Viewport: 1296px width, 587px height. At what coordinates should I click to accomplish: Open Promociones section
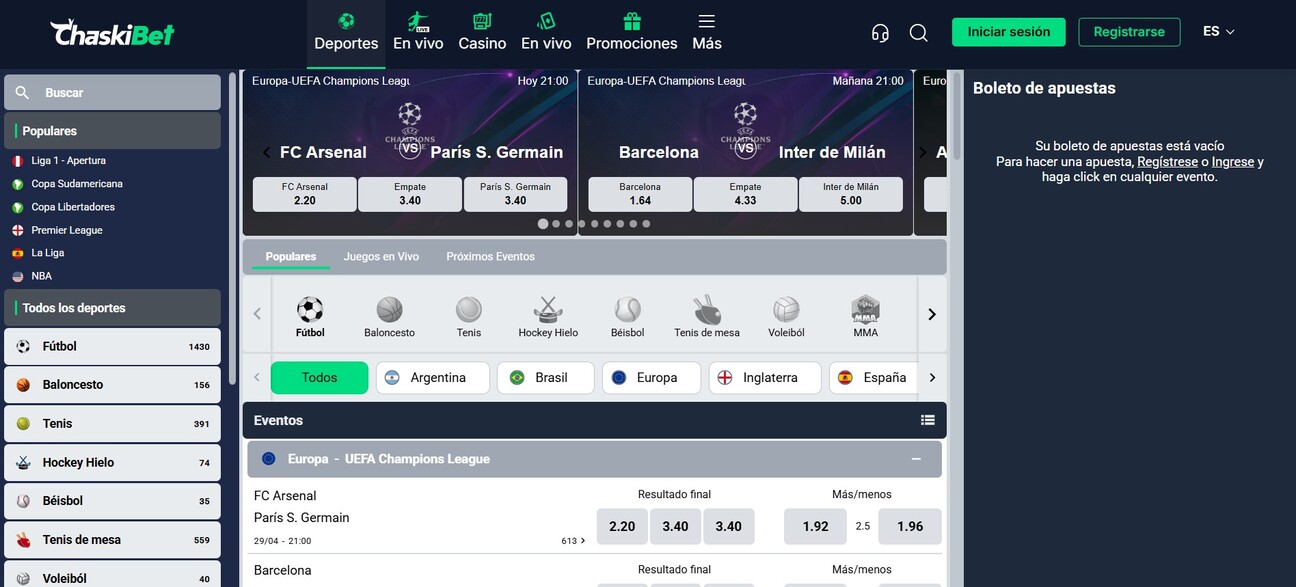pos(632,32)
